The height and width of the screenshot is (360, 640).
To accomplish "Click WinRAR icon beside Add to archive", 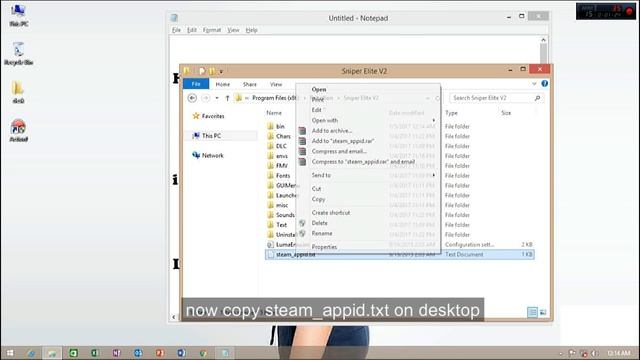I will click(302, 131).
